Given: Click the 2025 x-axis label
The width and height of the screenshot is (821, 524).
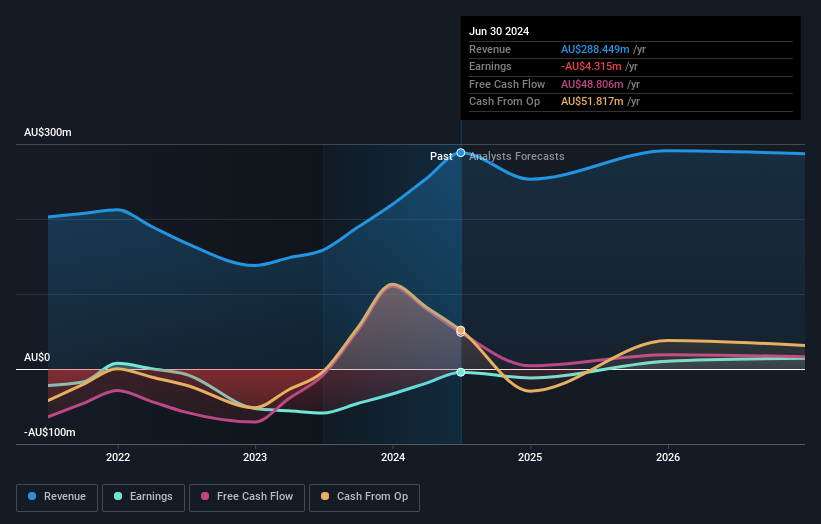Looking at the screenshot, I should tap(530, 457).
